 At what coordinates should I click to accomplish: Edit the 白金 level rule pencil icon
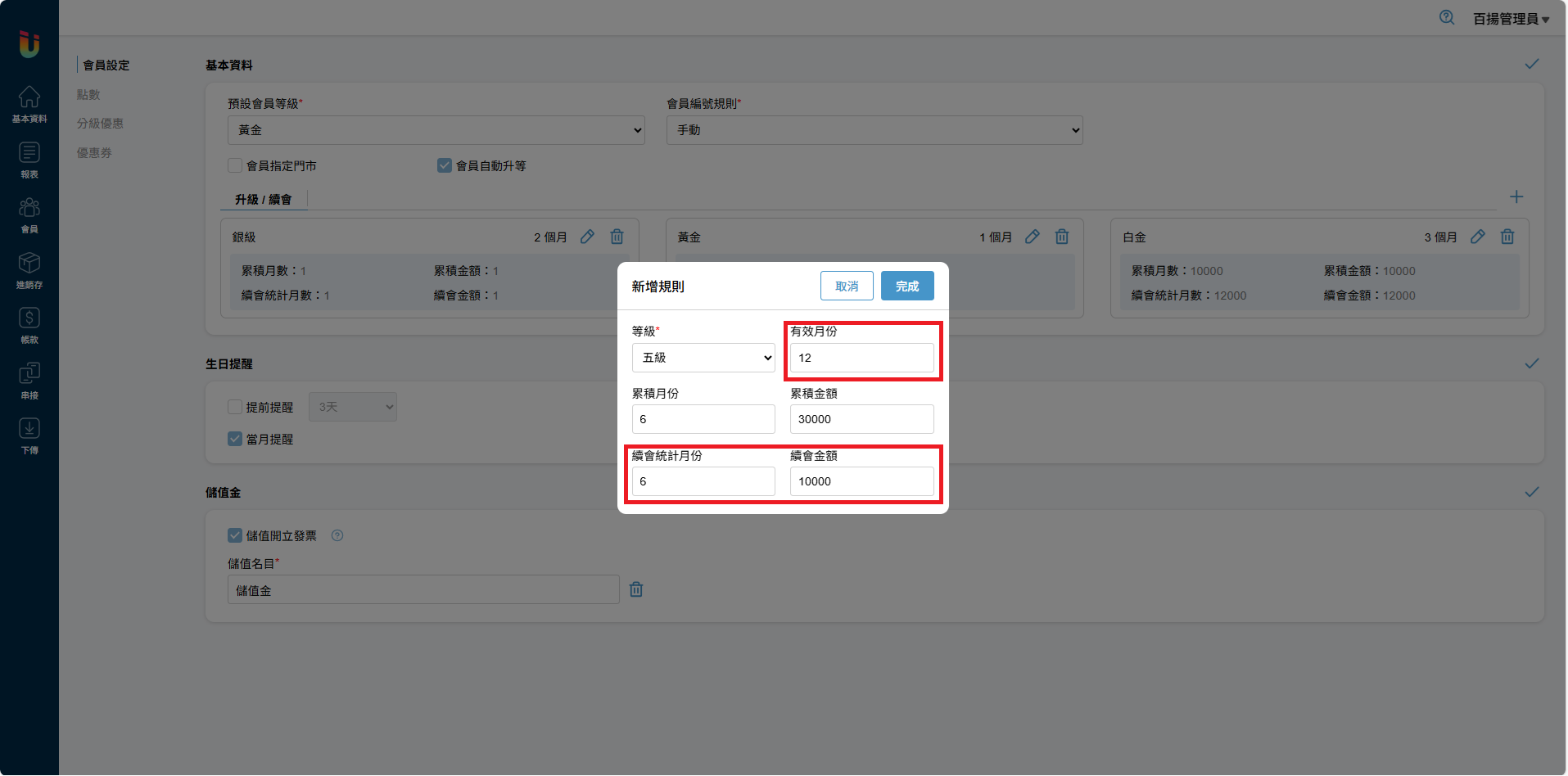tap(1477, 237)
